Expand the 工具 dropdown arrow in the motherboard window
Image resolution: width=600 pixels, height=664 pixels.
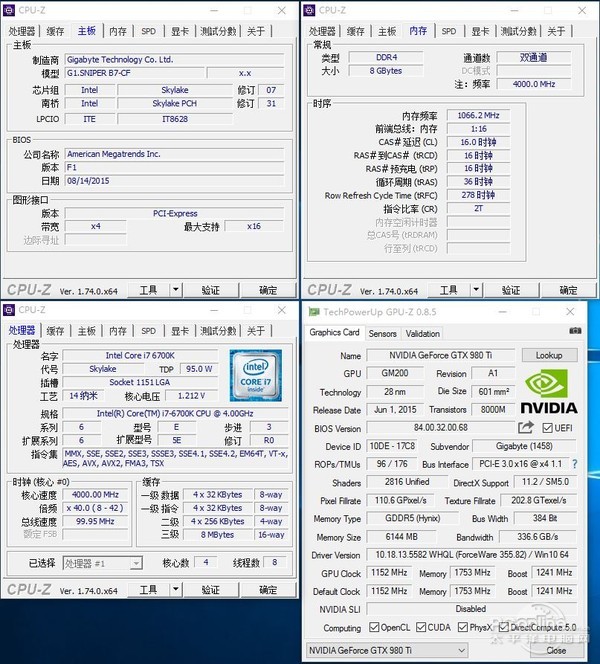pos(176,290)
